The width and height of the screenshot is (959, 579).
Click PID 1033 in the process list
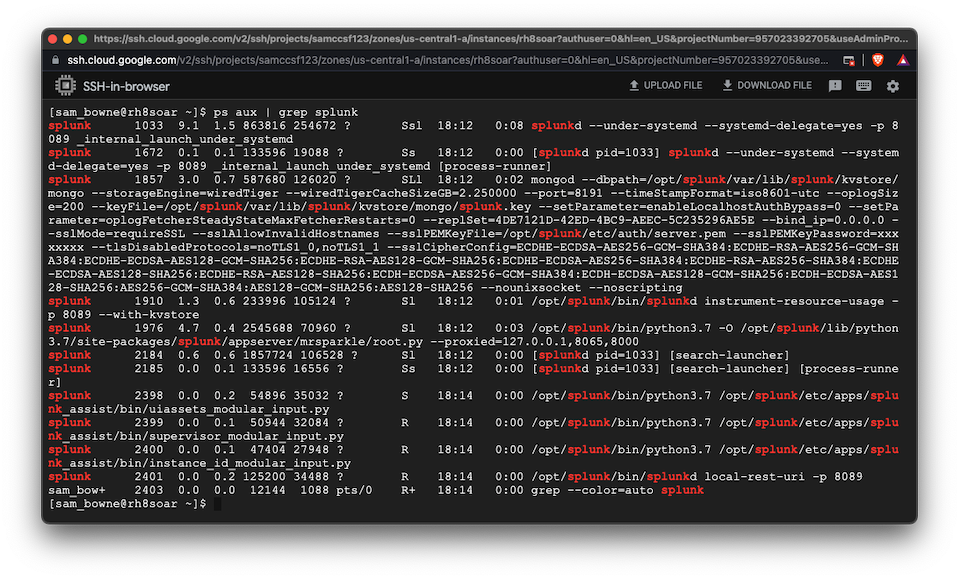149,125
